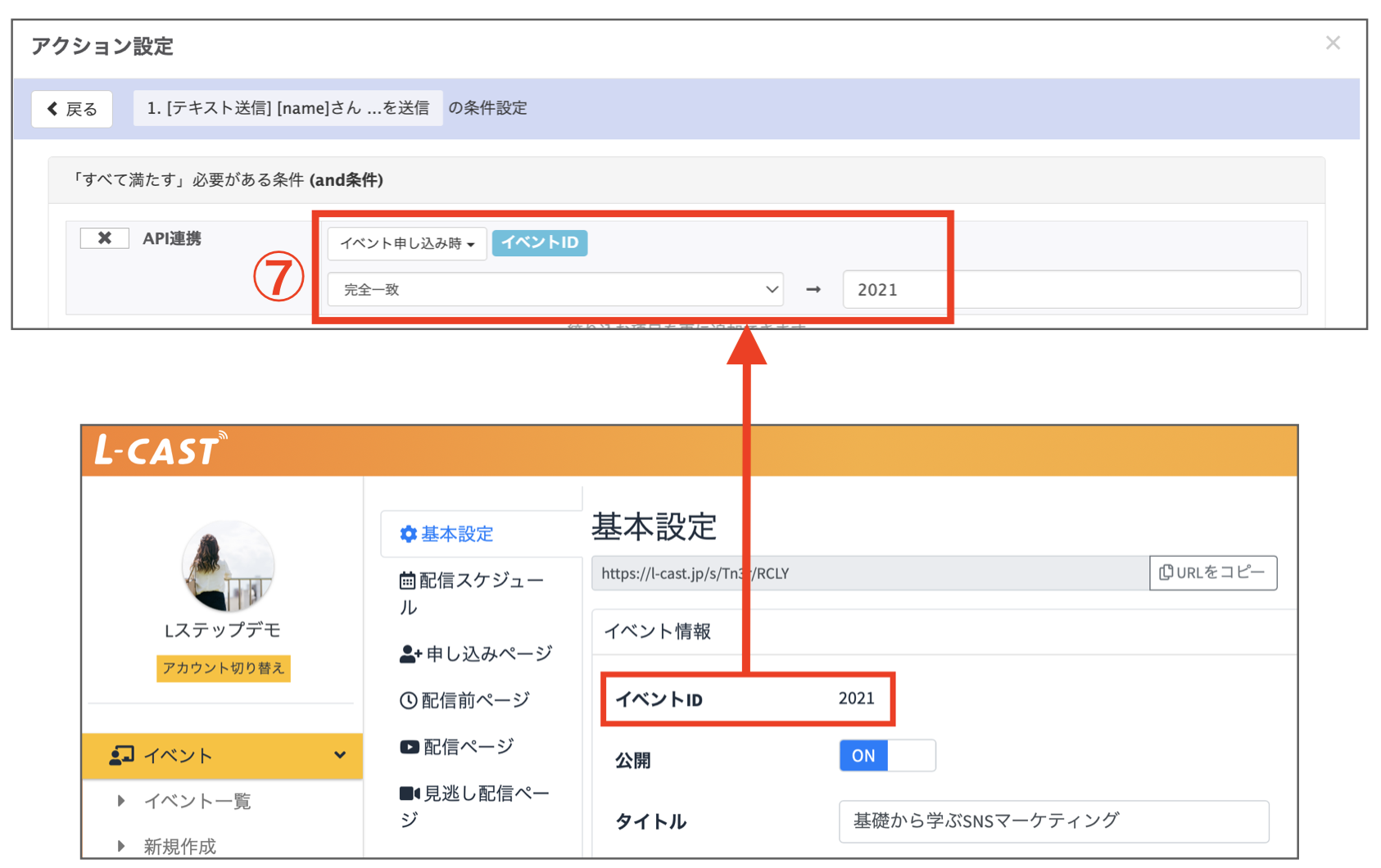Click the アカウント切り替え button
Screen dimensions: 1381x868
point(223,668)
